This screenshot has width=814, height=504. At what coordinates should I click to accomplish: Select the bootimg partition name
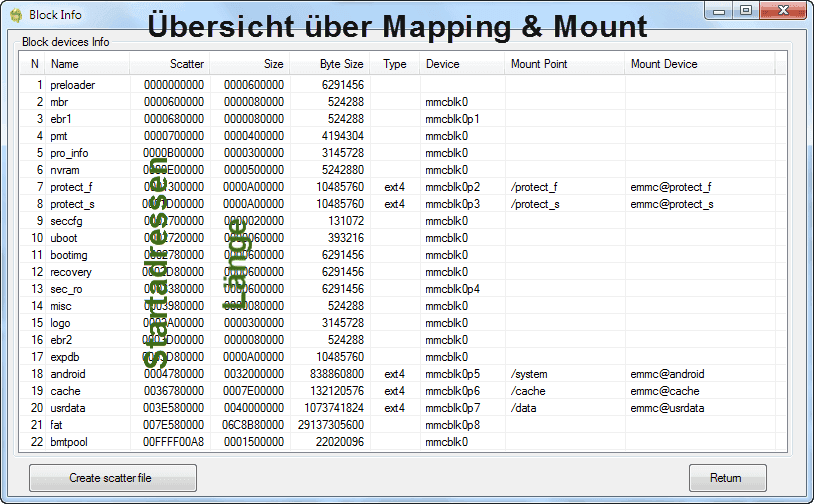[69, 255]
